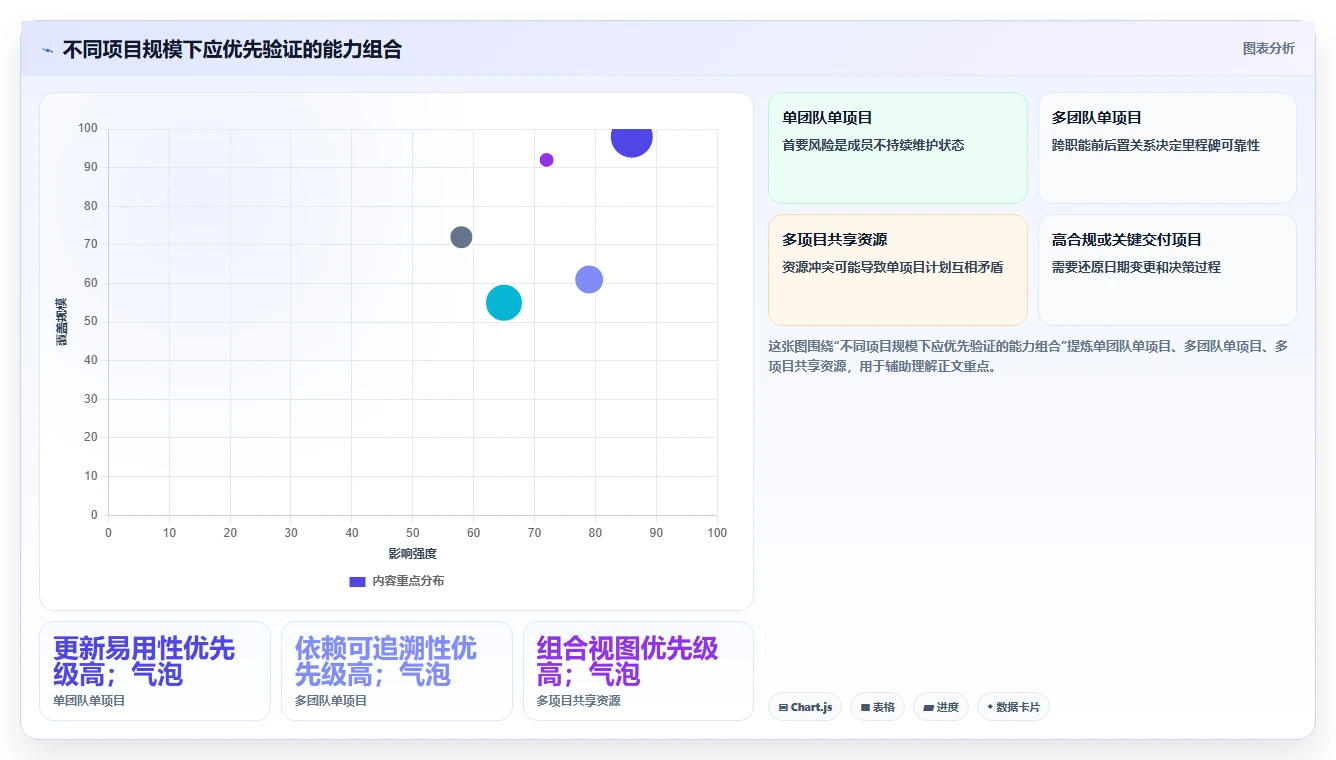This screenshot has height=760, width=1336.
Task: Click the 跨职能前后置关系决定里程碑可靠性 text
Action: tap(1156, 145)
